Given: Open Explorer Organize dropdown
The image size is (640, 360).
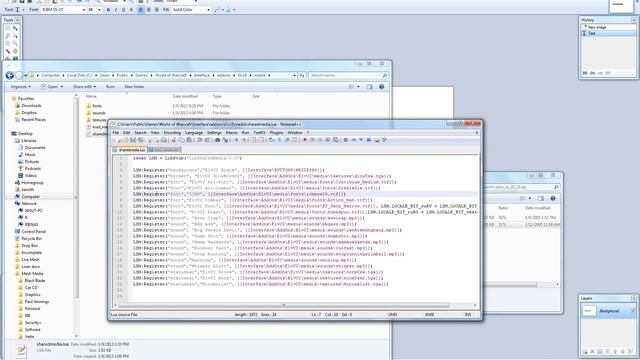Looking at the screenshot, I should pos(20,87).
